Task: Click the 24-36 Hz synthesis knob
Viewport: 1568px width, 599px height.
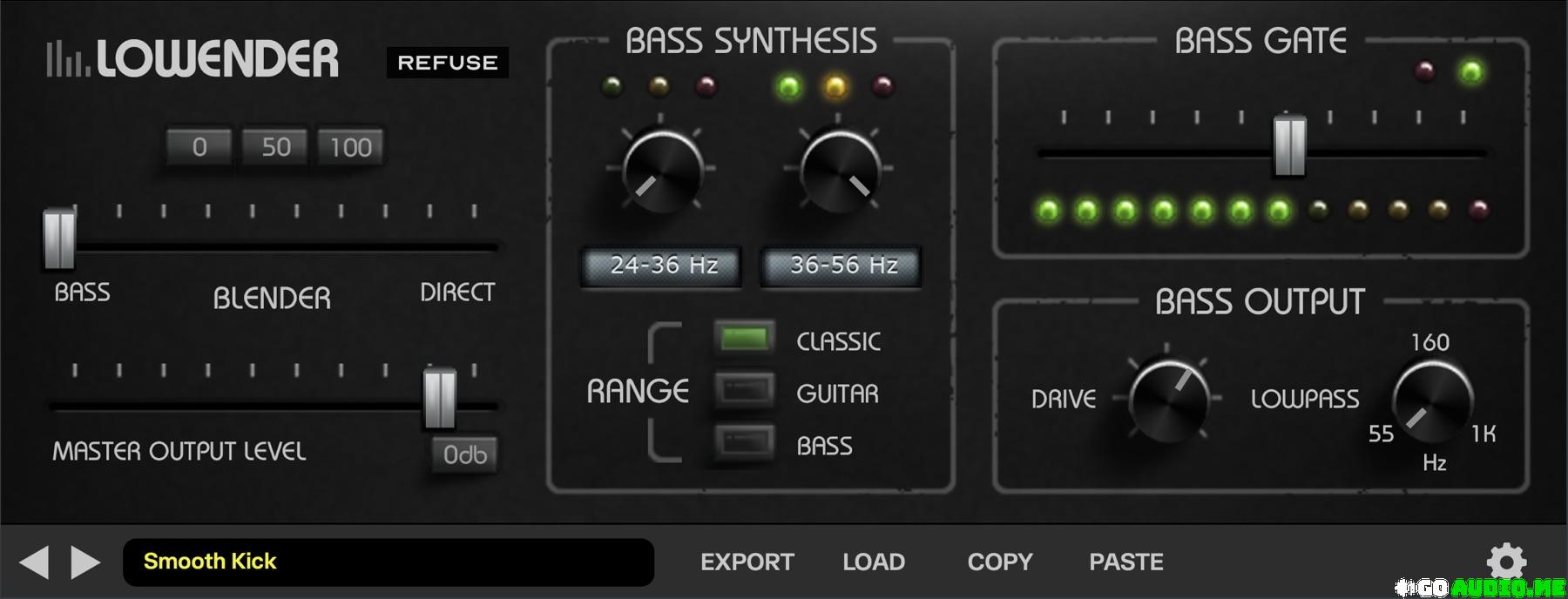Action: [663, 170]
